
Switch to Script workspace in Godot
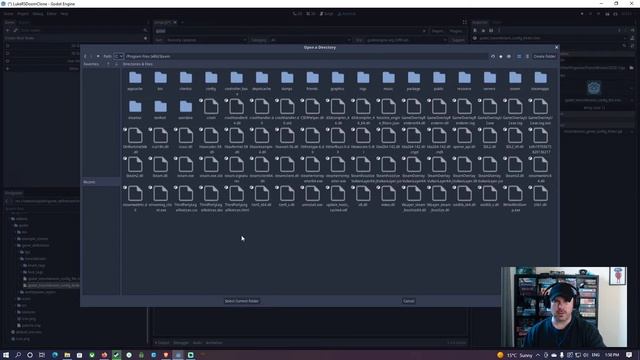tap(327, 14)
